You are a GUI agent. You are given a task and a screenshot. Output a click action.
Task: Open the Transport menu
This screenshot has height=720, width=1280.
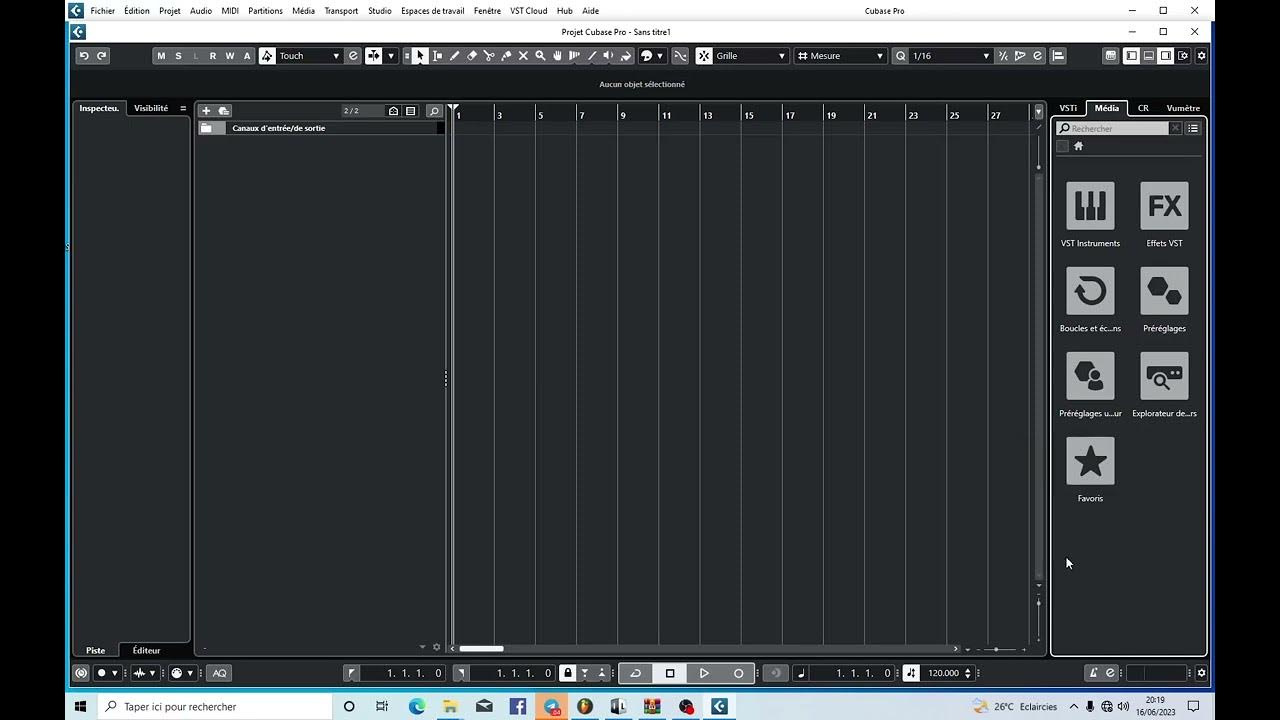[x=341, y=11]
